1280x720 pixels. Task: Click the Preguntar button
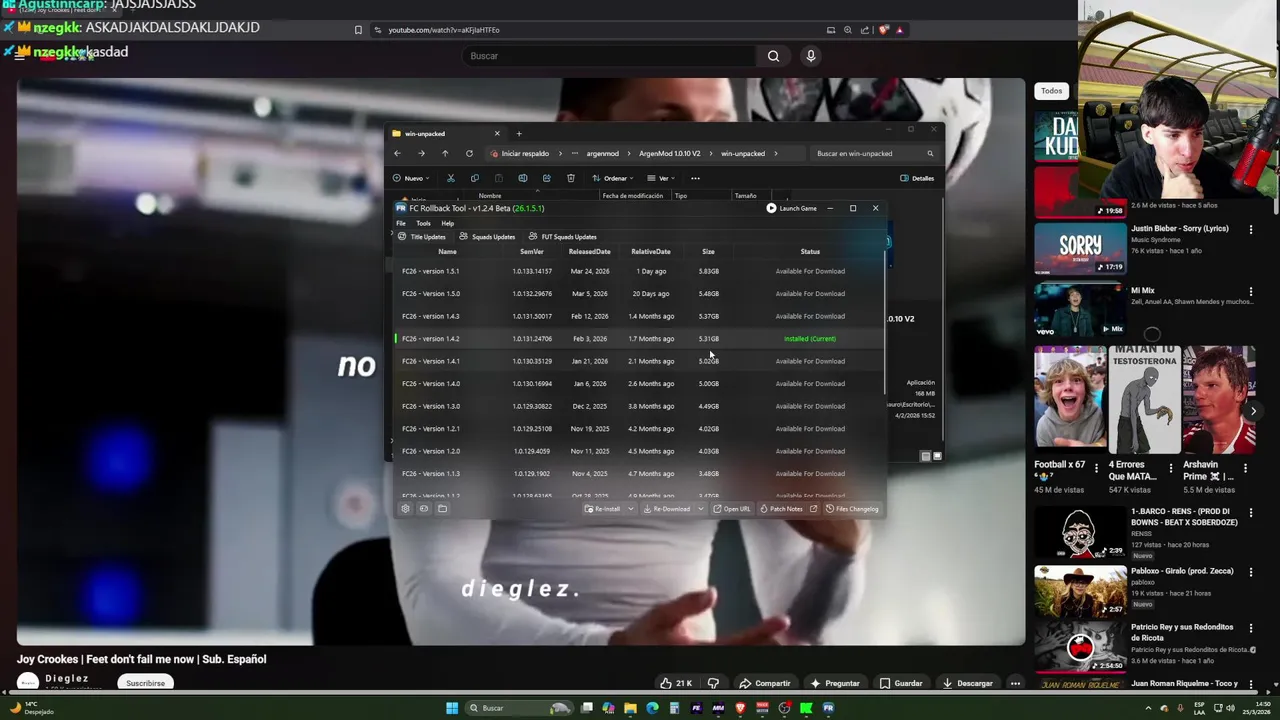(x=835, y=683)
